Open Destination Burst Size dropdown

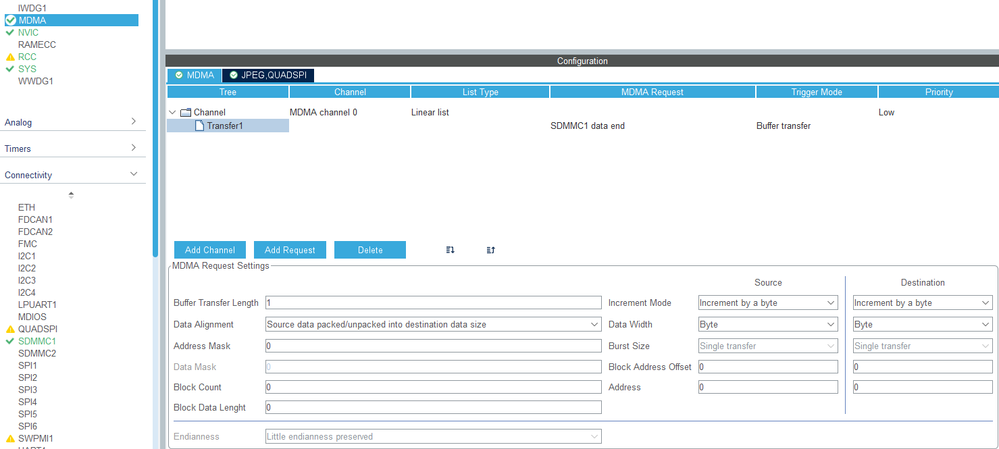click(x=923, y=346)
